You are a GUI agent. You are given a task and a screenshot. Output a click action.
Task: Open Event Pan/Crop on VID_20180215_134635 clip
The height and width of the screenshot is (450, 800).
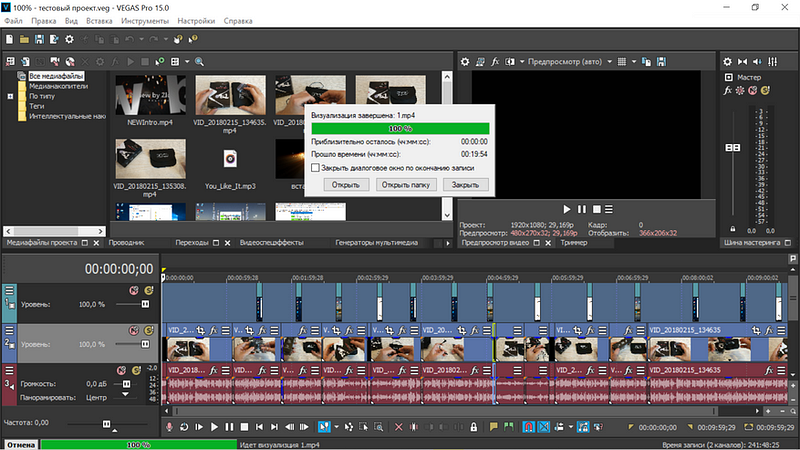[x=756, y=331]
